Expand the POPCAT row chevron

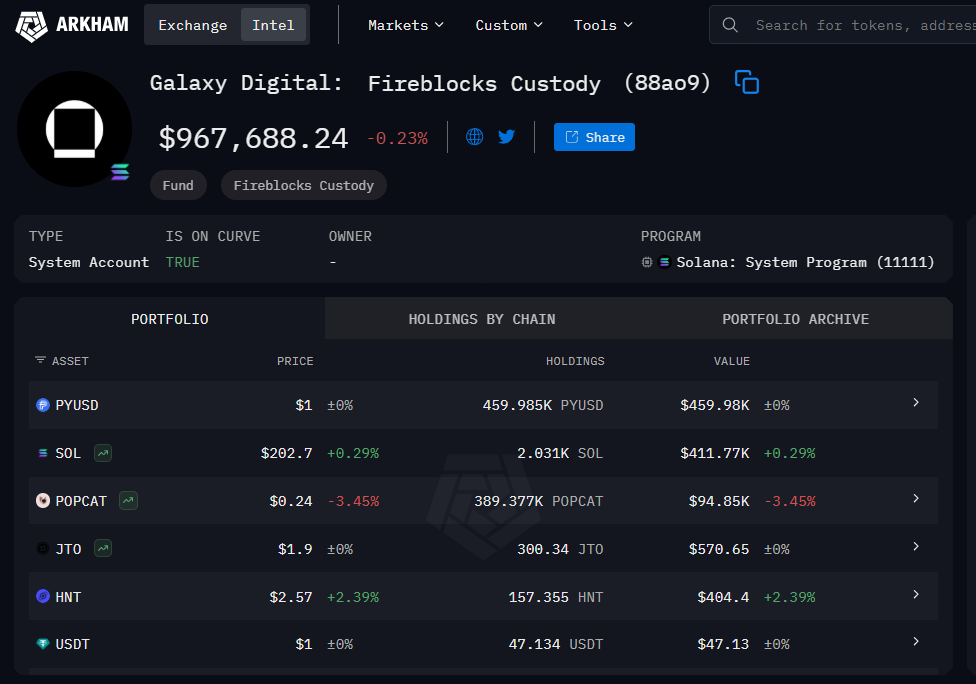pos(916,499)
